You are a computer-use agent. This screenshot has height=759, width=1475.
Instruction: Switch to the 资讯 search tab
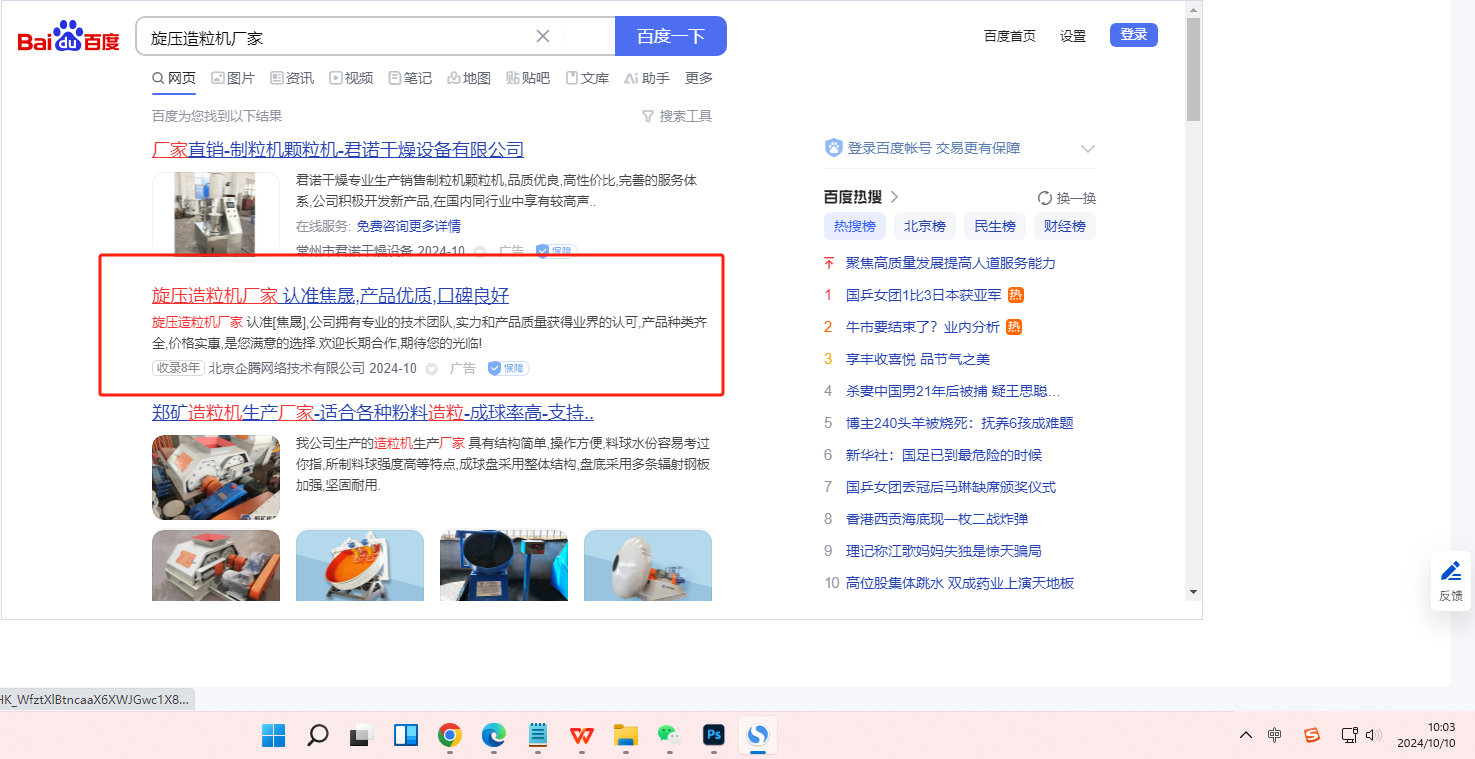click(x=292, y=78)
